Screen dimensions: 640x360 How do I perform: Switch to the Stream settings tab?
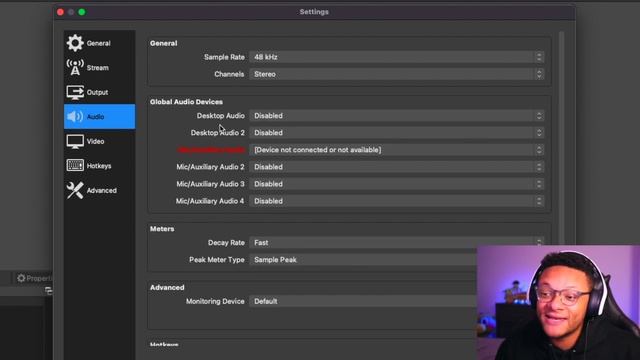[99, 67]
